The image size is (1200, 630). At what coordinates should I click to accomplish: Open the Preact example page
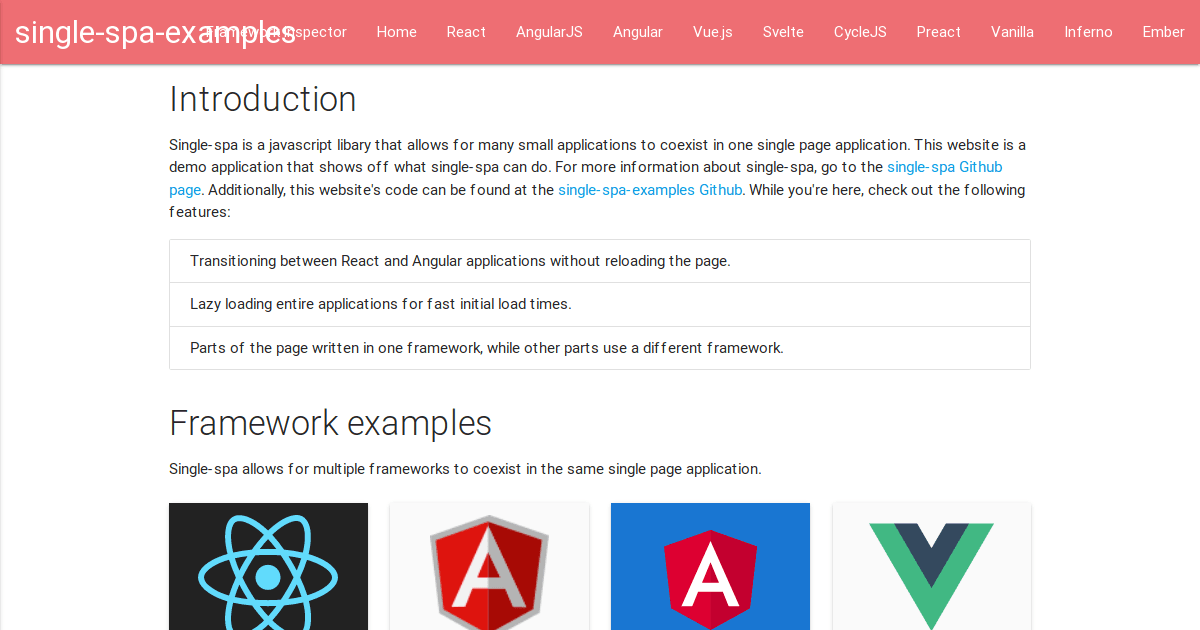point(938,32)
